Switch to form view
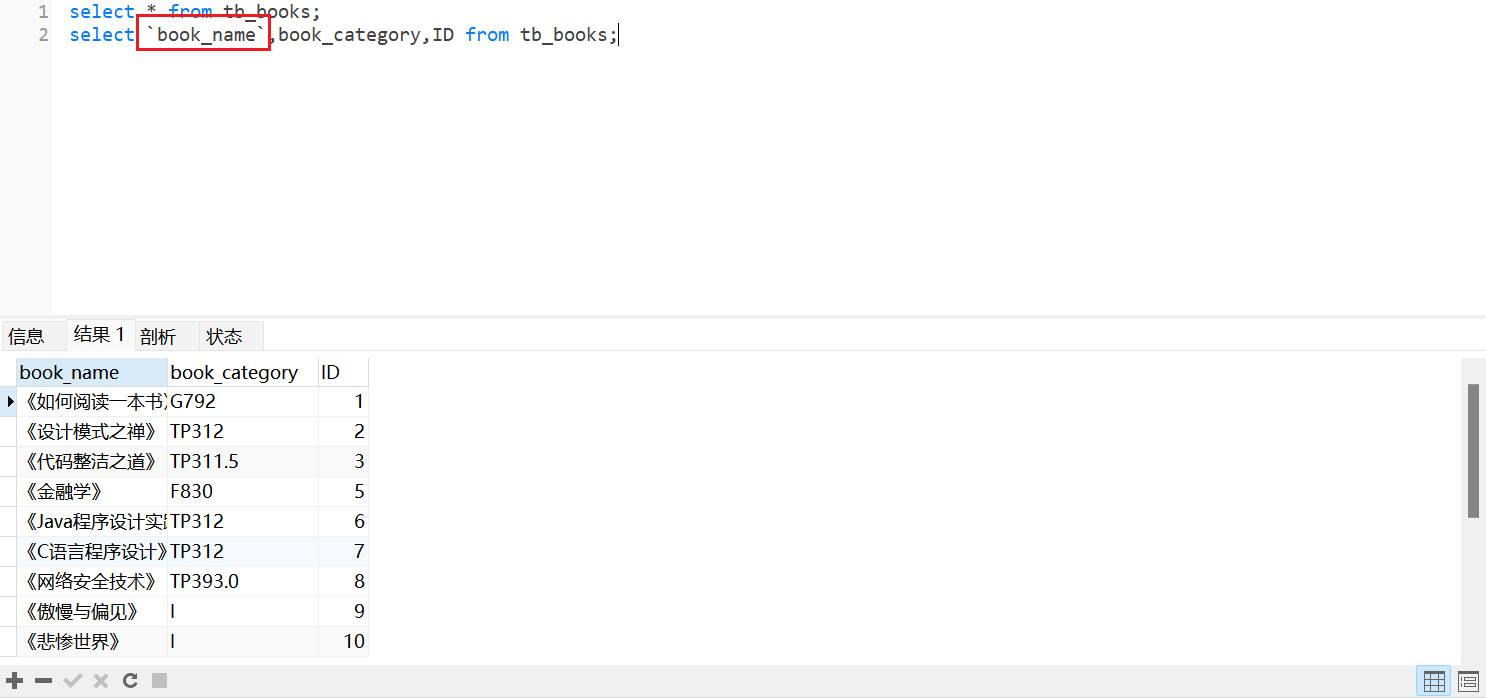Image resolution: width=1486 pixels, height=698 pixels. (x=1468, y=682)
